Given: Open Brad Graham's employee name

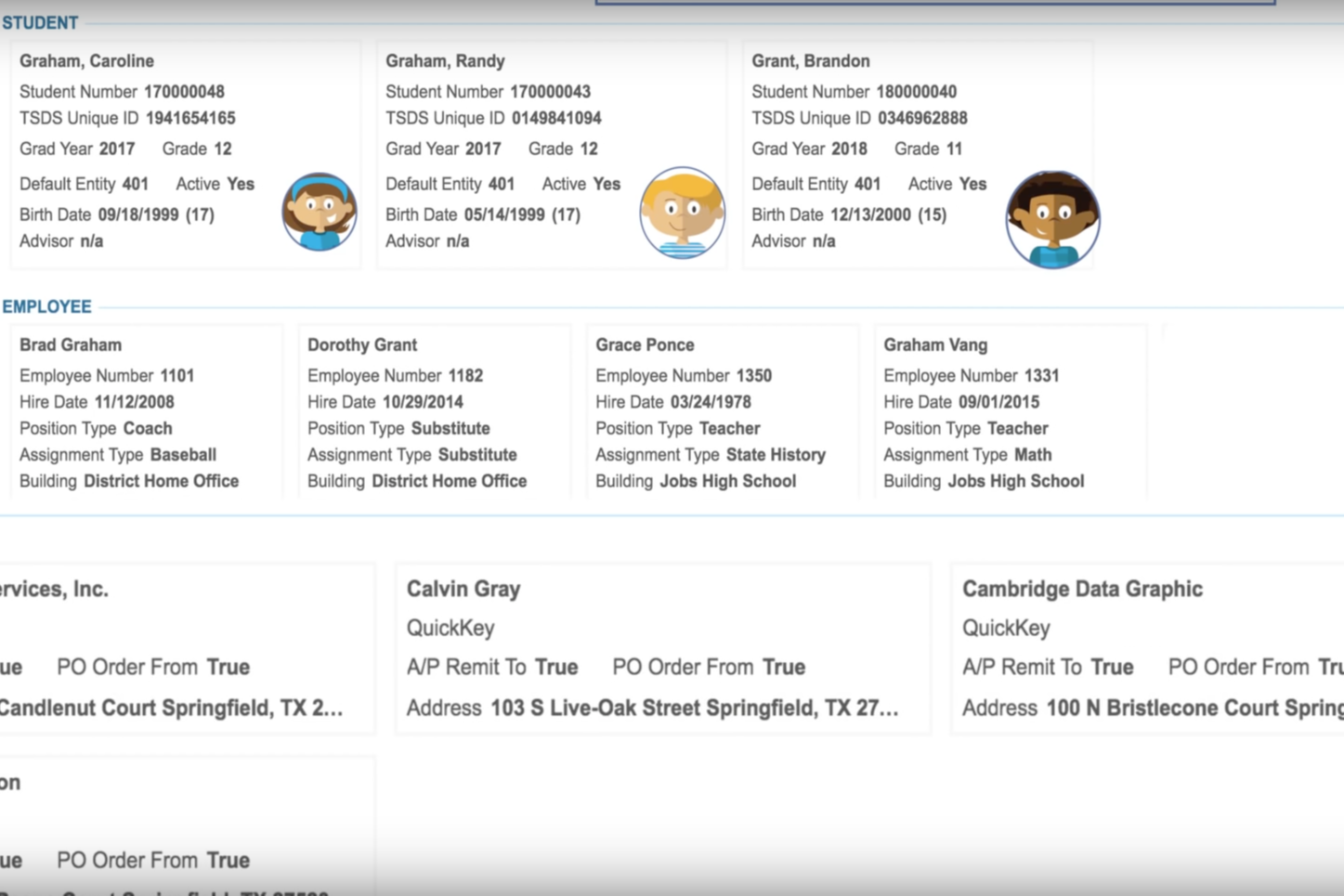Looking at the screenshot, I should pos(71,345).
